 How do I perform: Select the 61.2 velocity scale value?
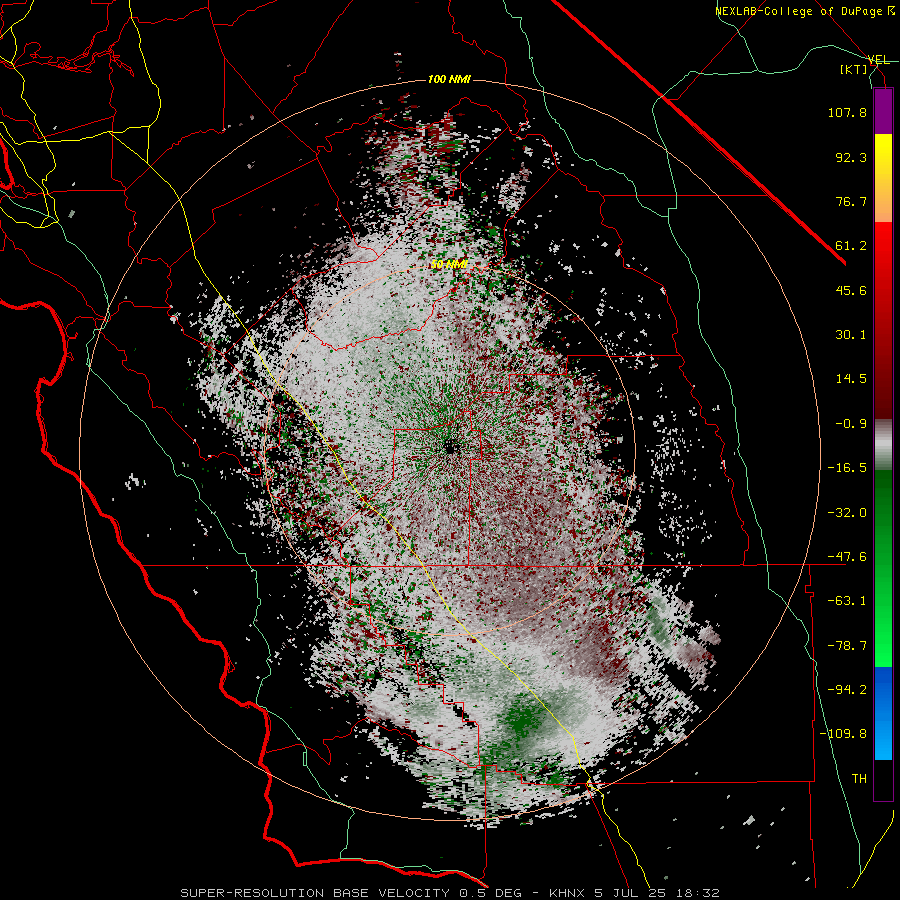coord(851,246)
